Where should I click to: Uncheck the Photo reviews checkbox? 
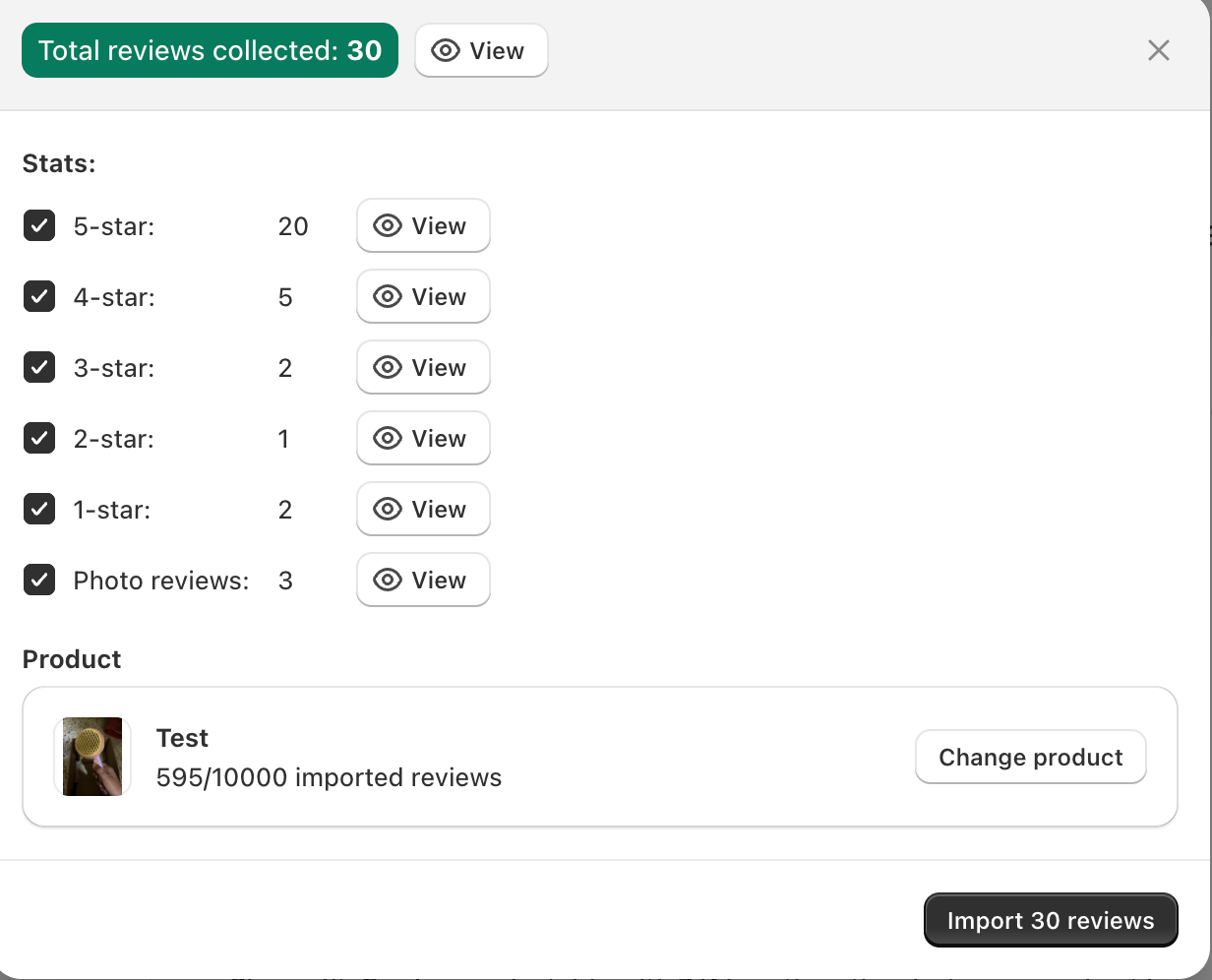click(x=39, y=581)
